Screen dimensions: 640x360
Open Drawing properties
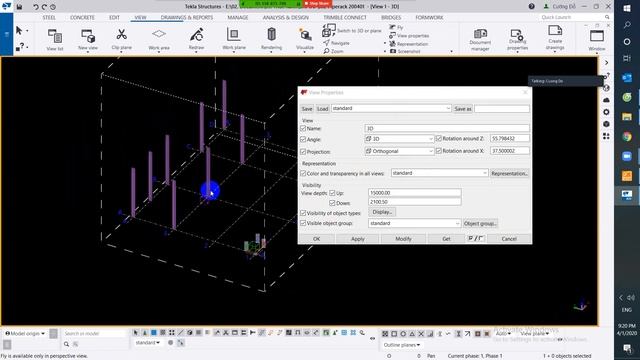tap(517, 39)
